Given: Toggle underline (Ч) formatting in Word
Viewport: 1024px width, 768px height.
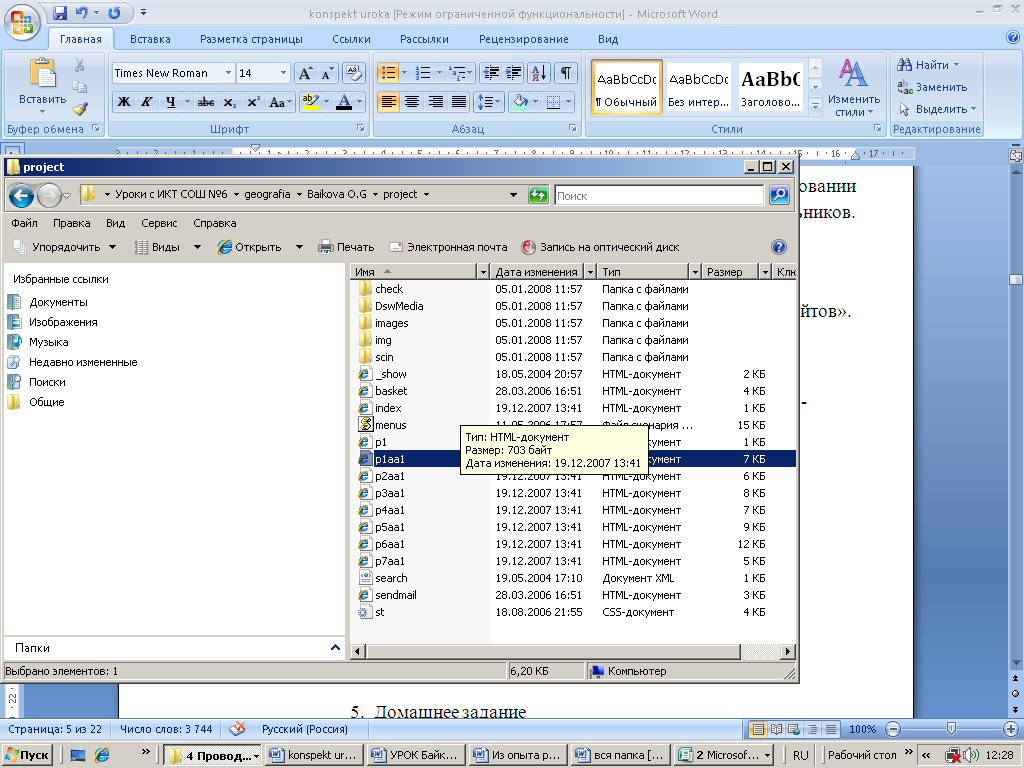Looking at the screenshot, I should 170,102.
